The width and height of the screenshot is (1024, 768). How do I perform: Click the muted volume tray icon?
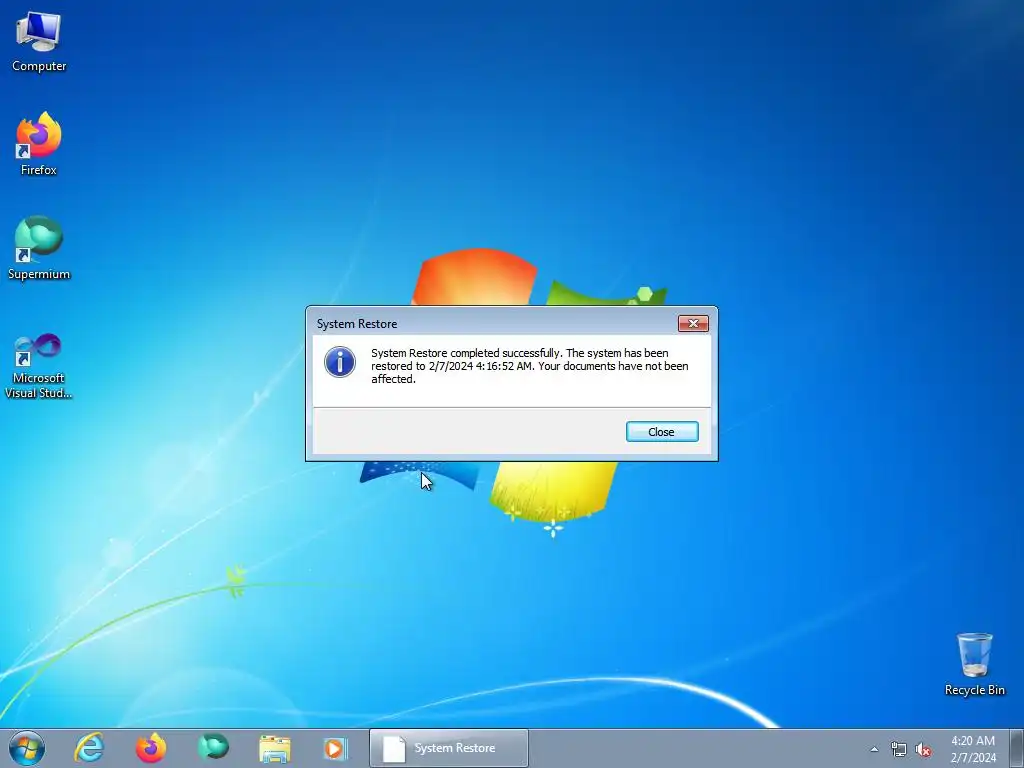pos(923,750)
